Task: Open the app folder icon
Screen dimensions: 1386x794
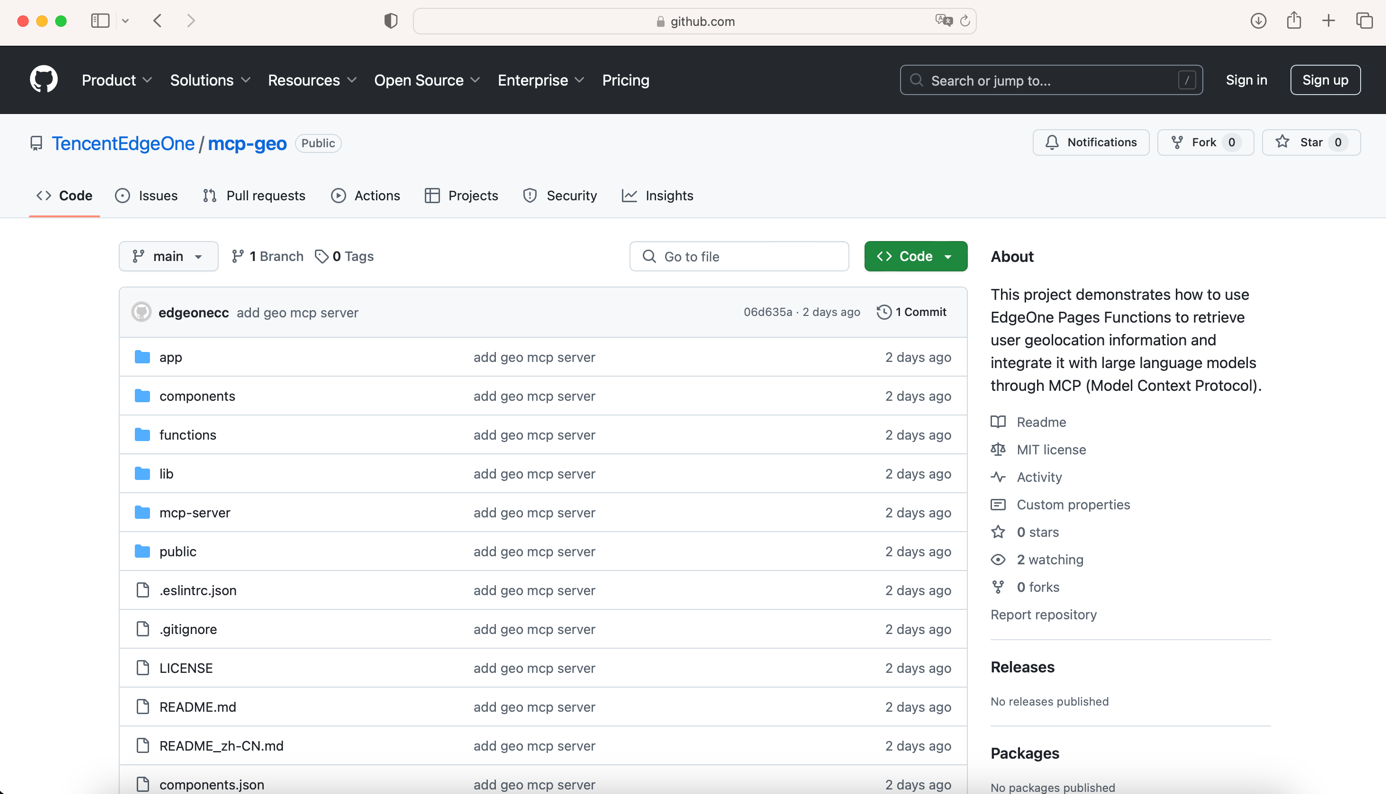Action: click(x=142, y=357)
